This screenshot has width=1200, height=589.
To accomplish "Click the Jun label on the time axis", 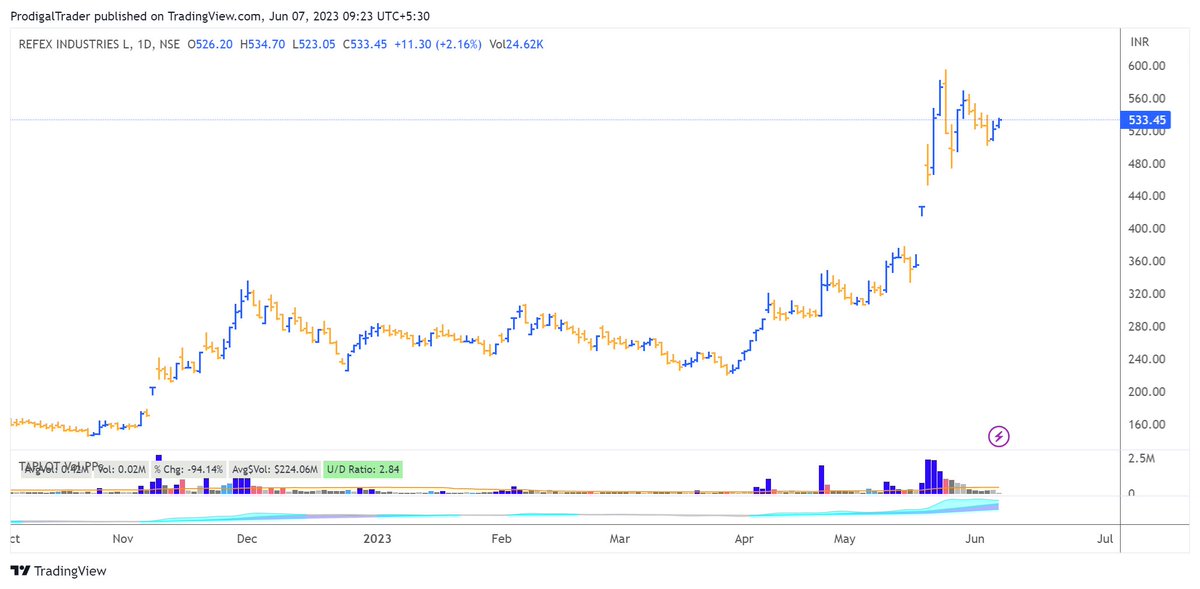I will 977,538.
